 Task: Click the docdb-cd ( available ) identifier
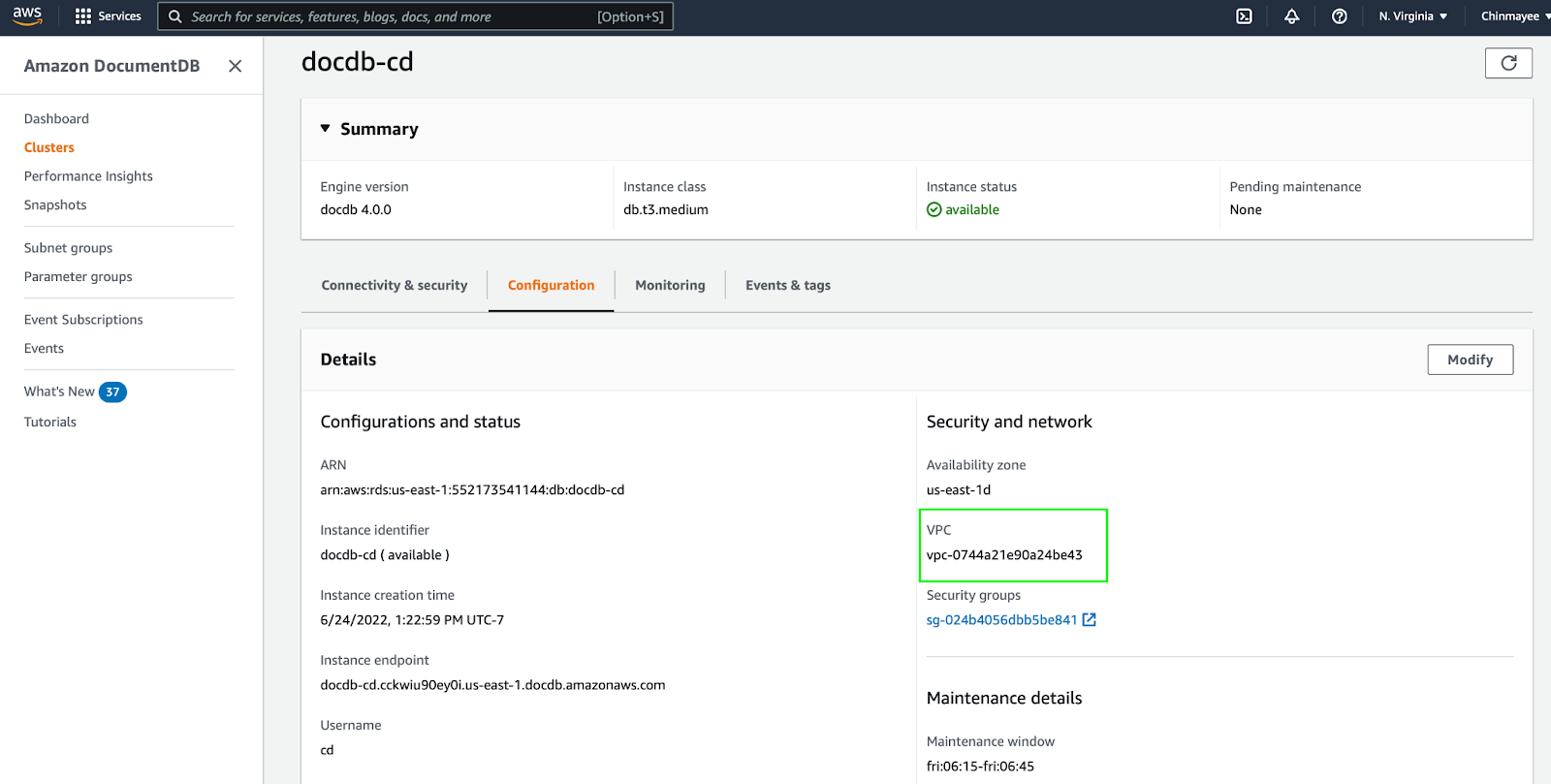click(x=385, y=555)
